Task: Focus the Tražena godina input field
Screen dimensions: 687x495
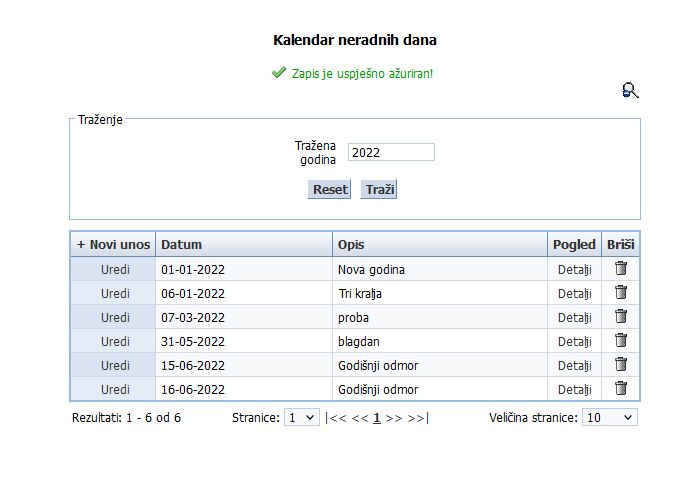Action: (x=391, y=152)
